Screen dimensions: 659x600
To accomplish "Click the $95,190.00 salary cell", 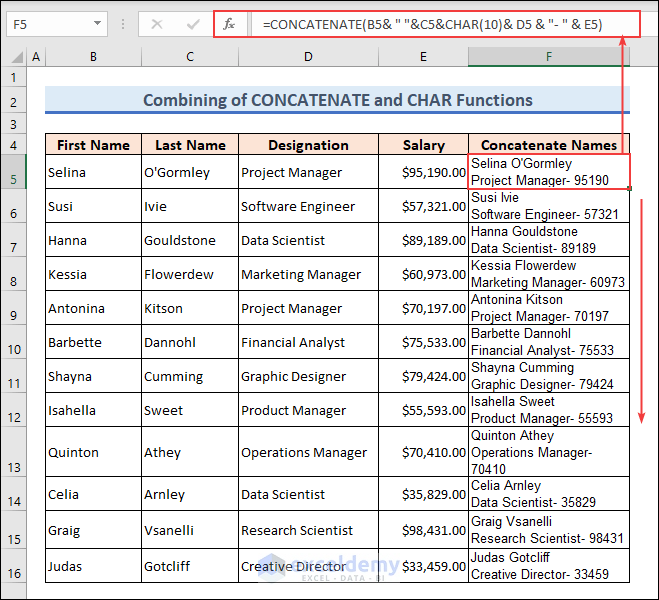I will pos(423,172).
